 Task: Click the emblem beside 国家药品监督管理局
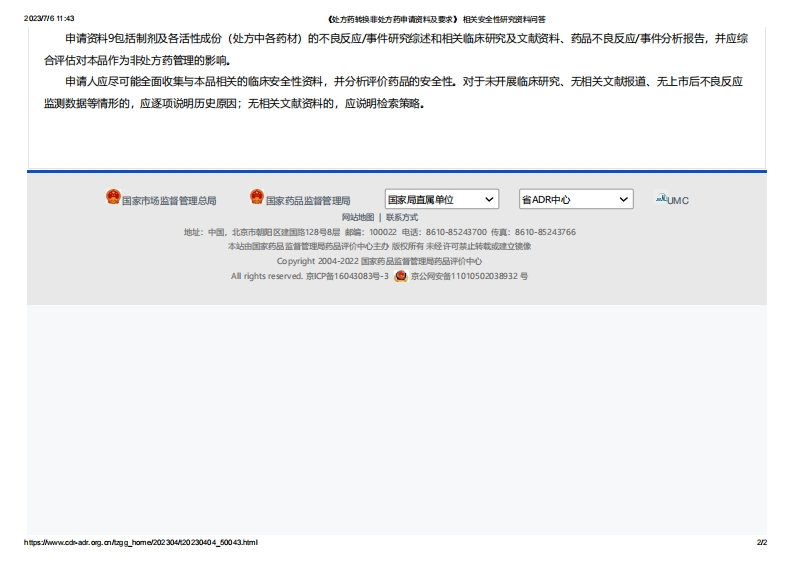coord(257,197)
